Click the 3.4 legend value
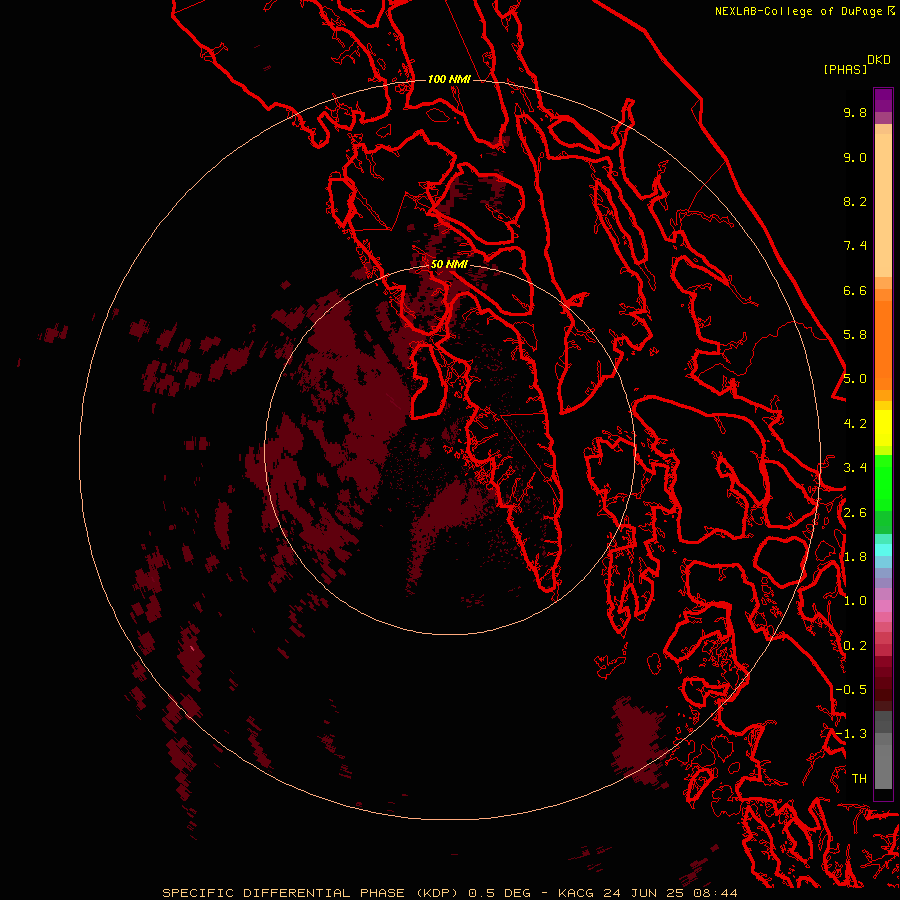Image resolution: width=900 pixels, height=900 pixels. pos(855,468)
